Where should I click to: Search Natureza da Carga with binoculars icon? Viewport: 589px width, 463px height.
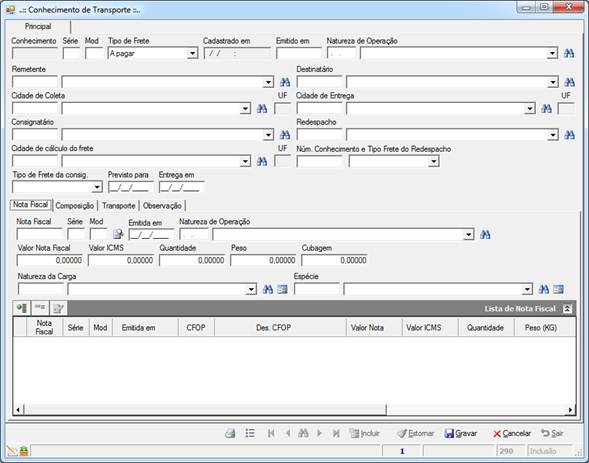[267, 289]
